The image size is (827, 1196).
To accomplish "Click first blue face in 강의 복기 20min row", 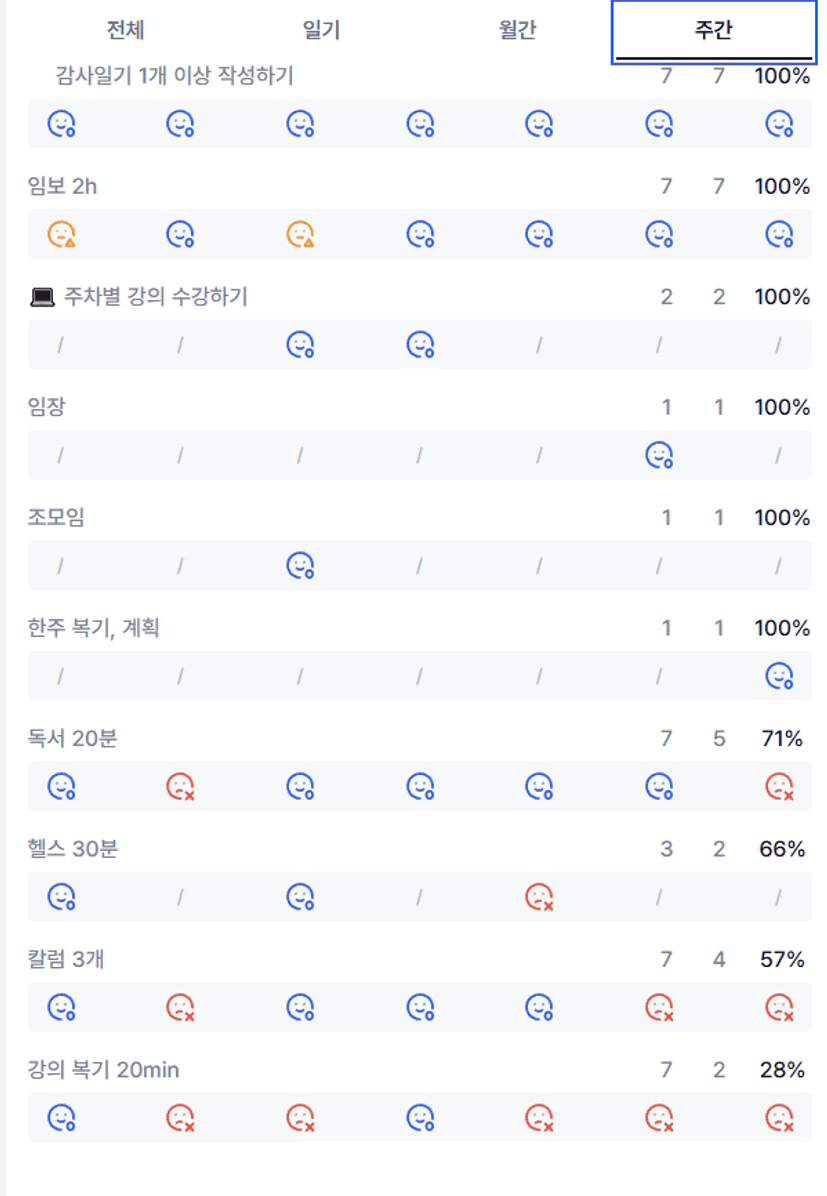I will tap(62, 1117).
